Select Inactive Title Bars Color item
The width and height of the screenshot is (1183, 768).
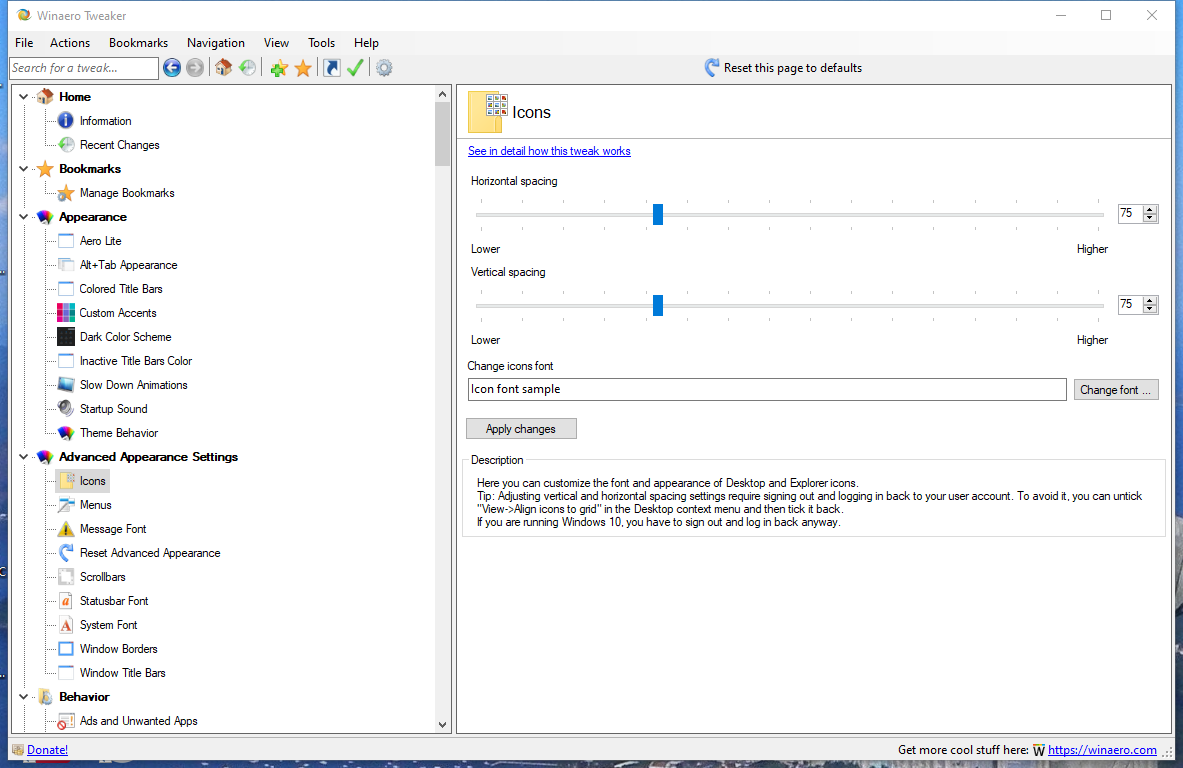pyautogui.click(x=136, y=361)
